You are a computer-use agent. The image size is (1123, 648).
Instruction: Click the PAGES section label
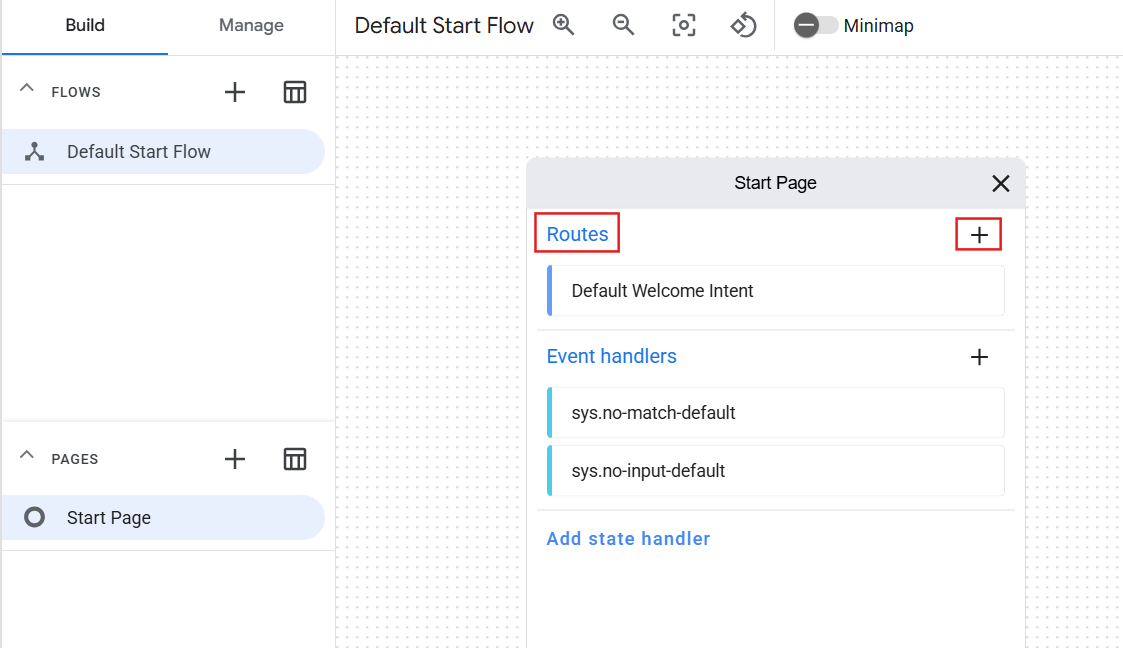pyautogui.click(x=74, y=459)
